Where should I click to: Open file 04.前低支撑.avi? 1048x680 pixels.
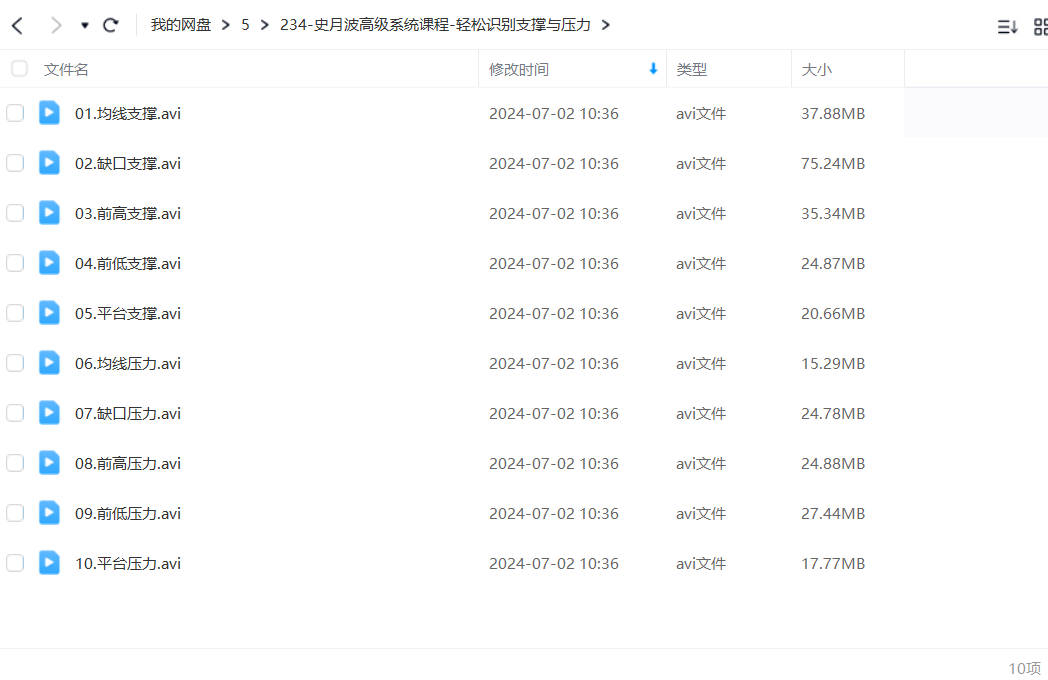(x=128, y=263)
